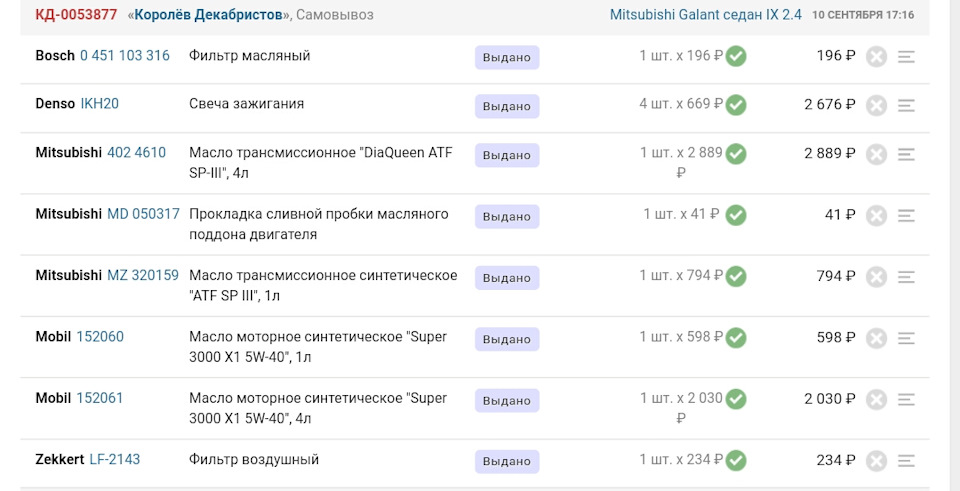This screenshot has height=491, width=960.
Task: Open hamburger menu for Mobil 152061 row
Action: click(x=906, y=400)
